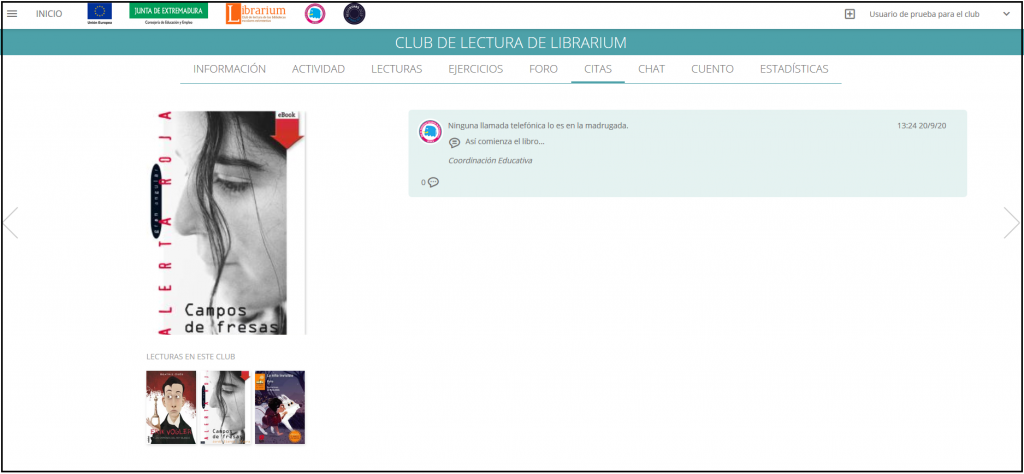This screenshot has height=474, width=1024.
Task: Open the hamburger menu
Action: pyautogui.click(x=12, y=14)
